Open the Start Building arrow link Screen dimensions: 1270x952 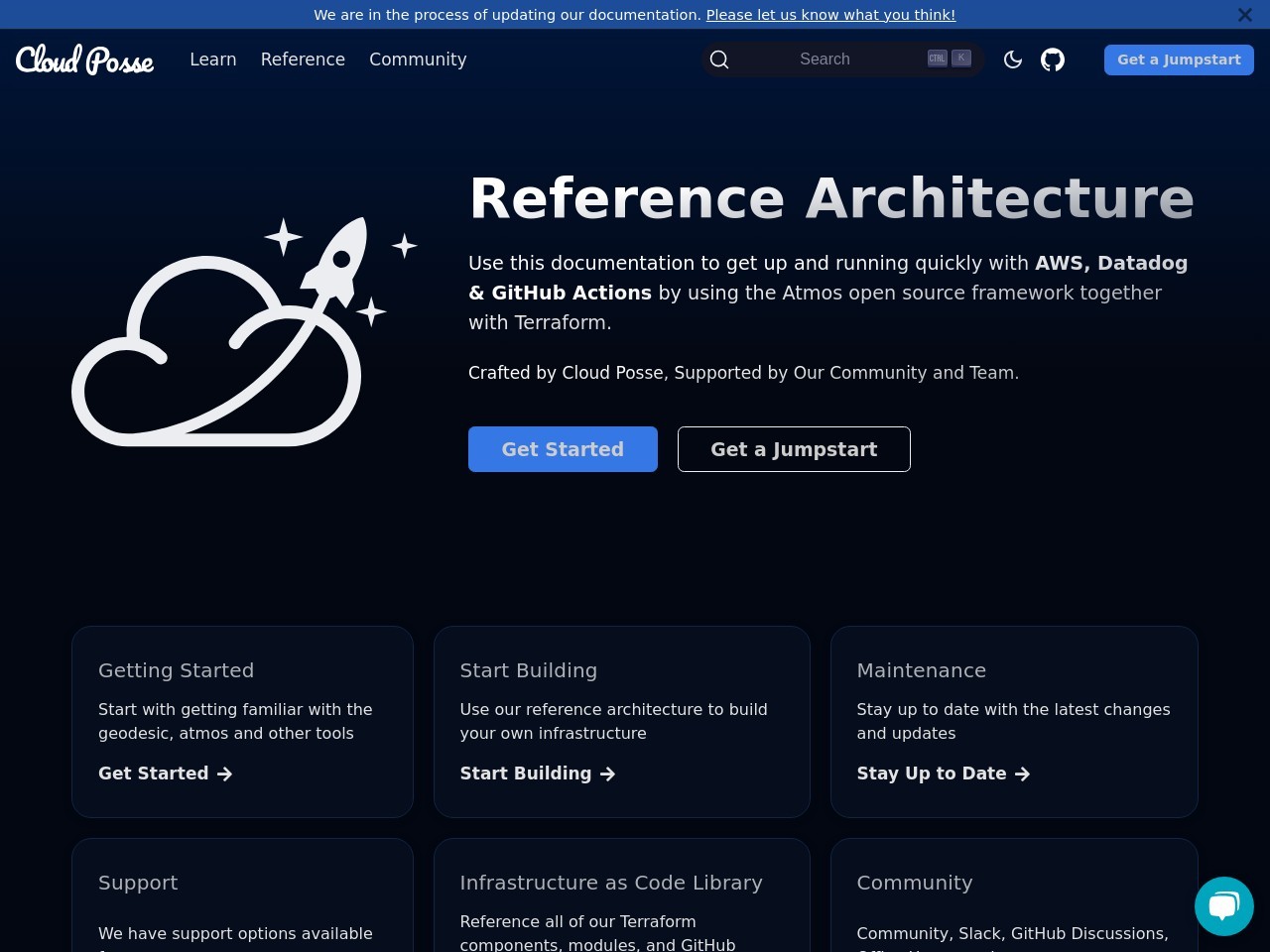pos(538,773)
